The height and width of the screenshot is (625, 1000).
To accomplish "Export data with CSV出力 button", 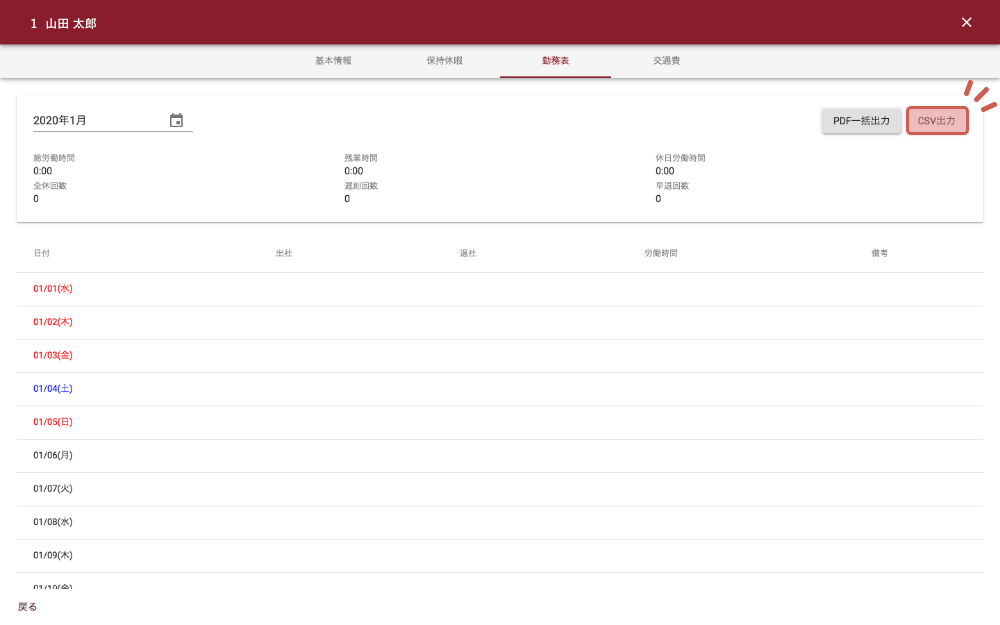I will [x=937, y=121].
